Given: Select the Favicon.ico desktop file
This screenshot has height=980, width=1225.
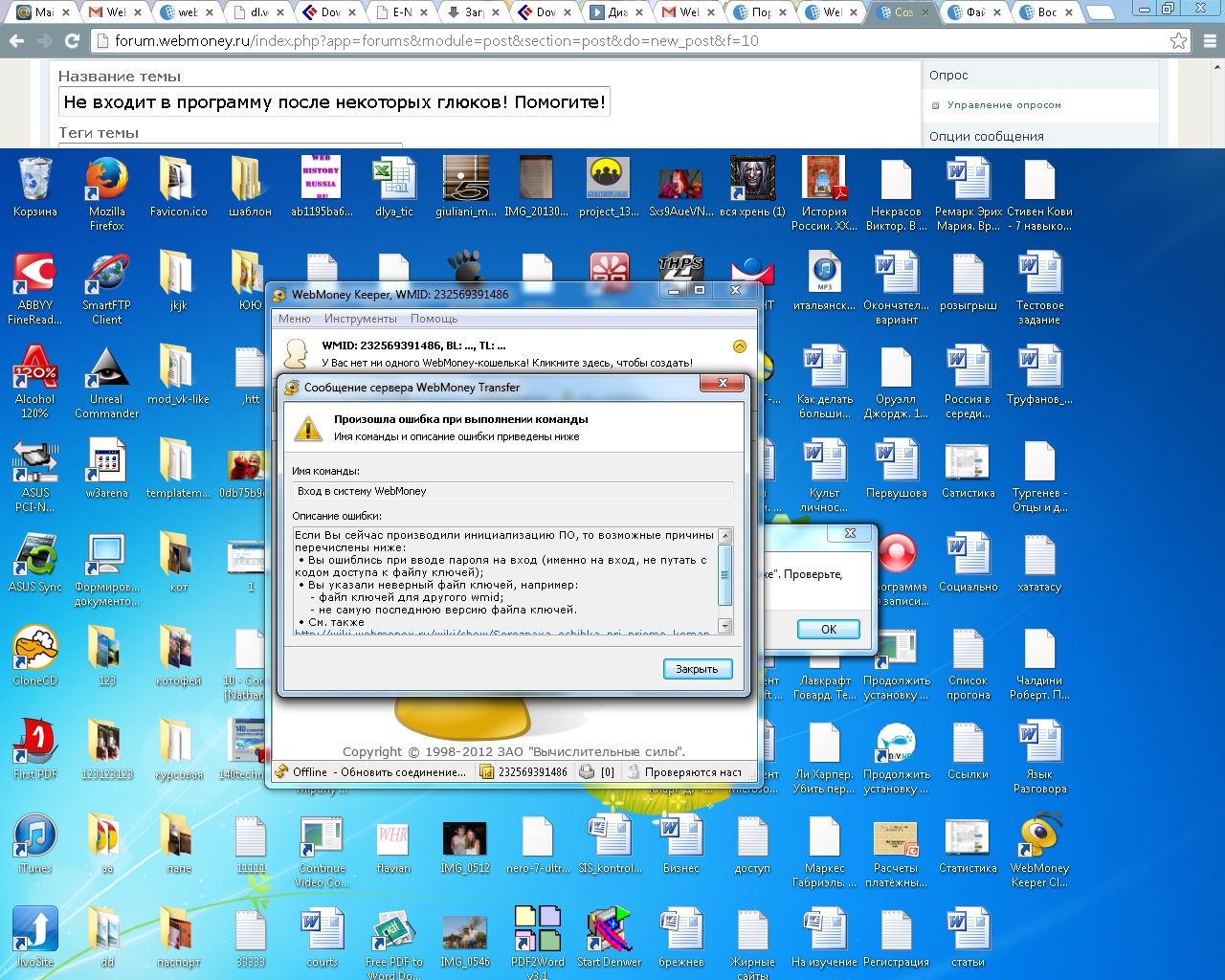Looking at the screenshot, I should 179,187.
